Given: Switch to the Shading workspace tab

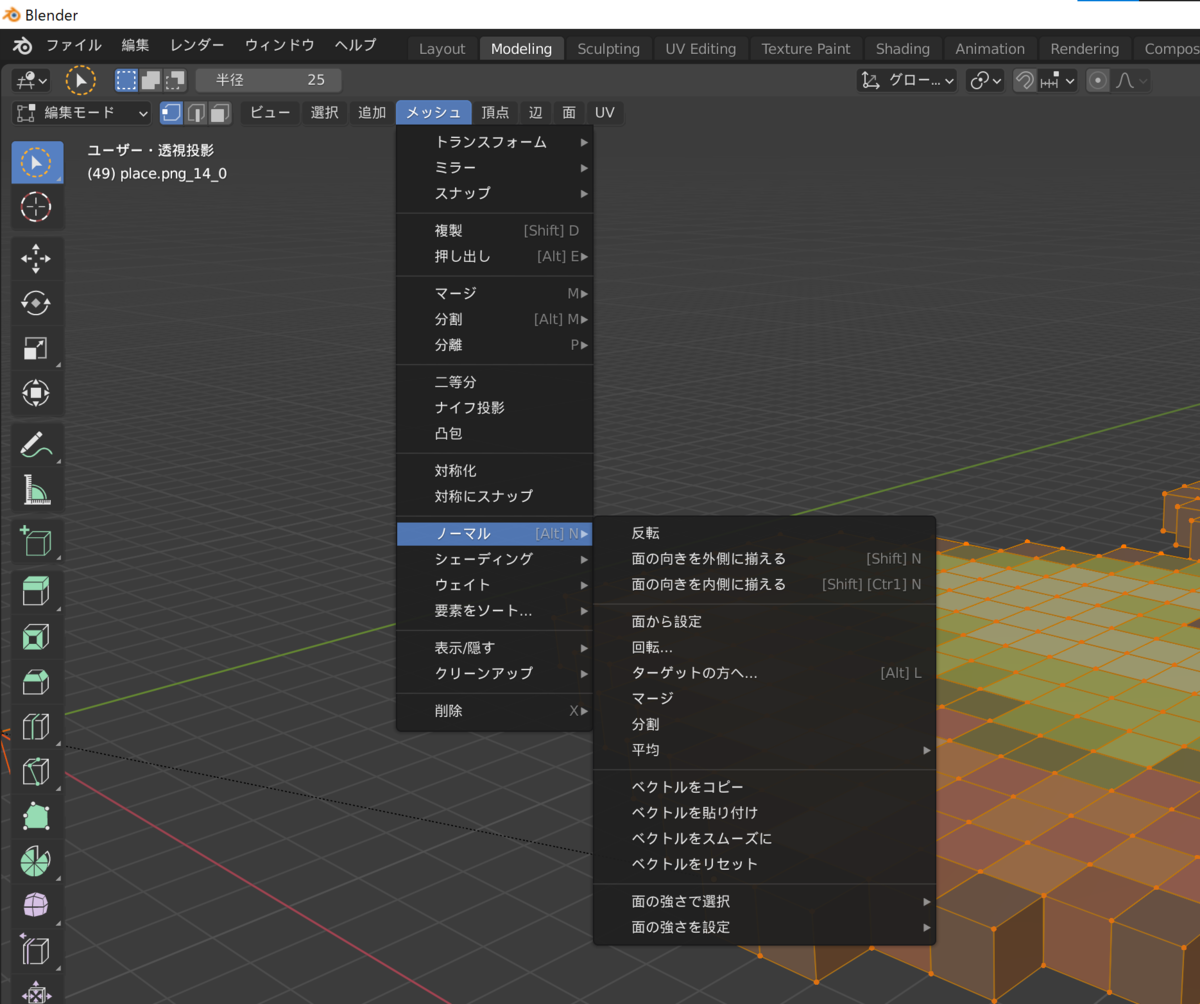Looking at the screenshot, I should coord(903,48).
